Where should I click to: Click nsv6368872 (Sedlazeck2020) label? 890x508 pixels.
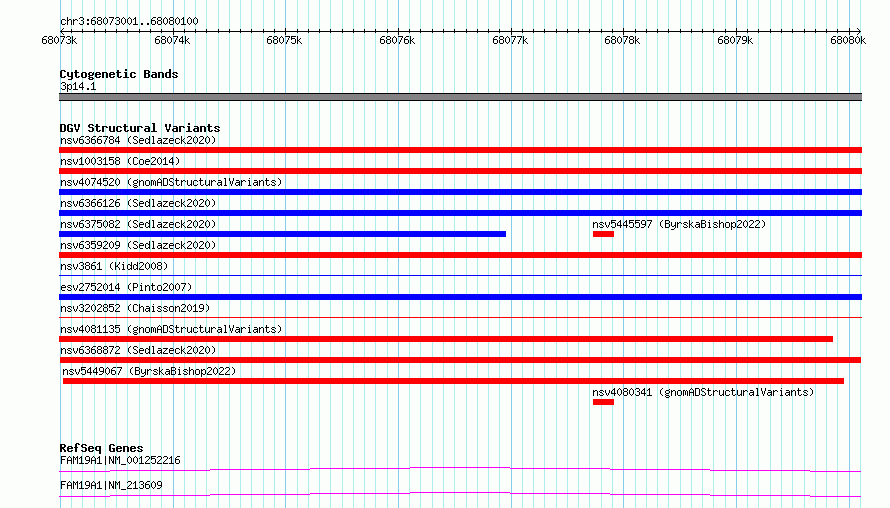[x=138, y=350]
